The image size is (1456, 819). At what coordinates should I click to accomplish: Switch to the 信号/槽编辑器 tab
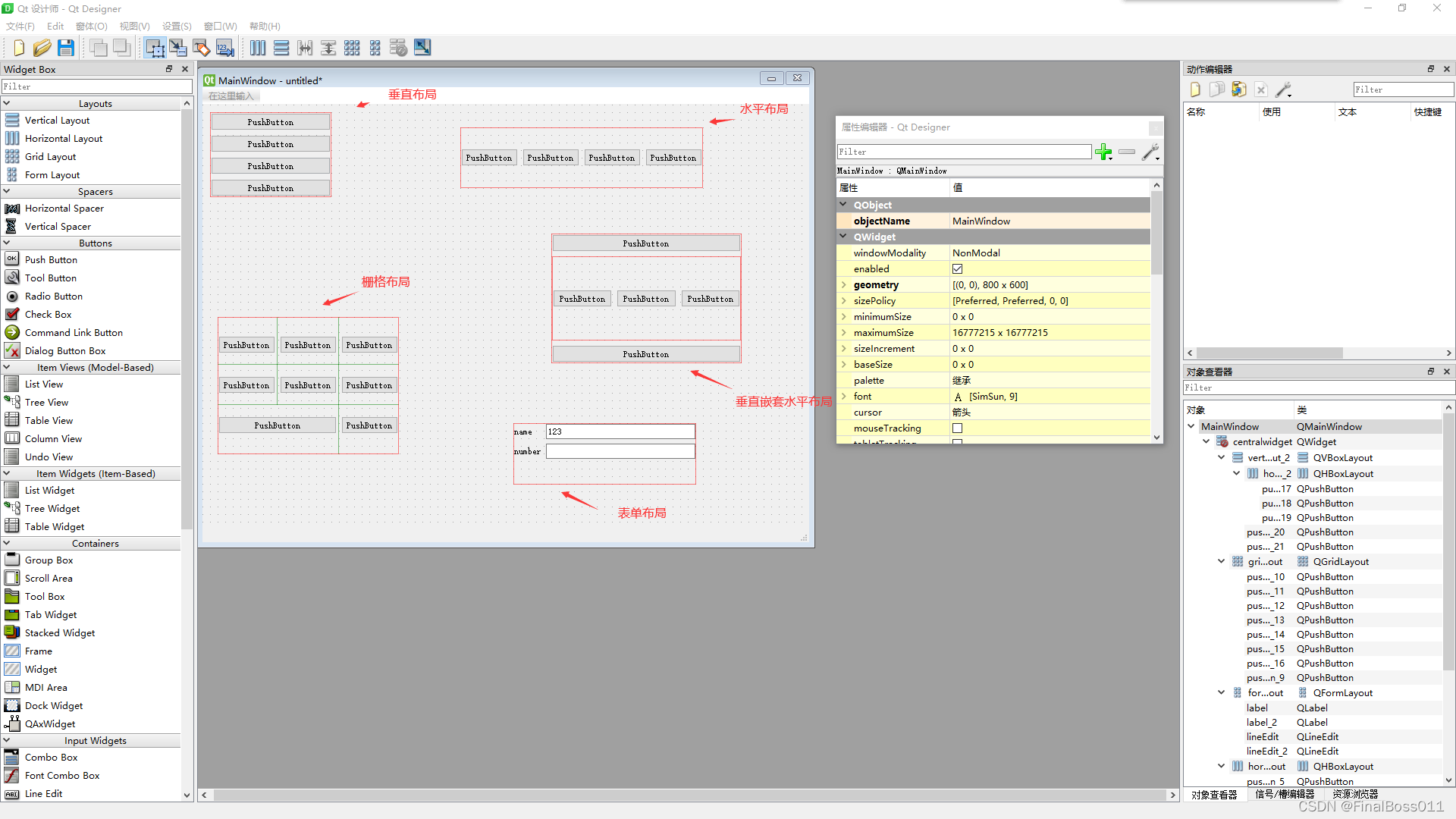click(1285, 794)
